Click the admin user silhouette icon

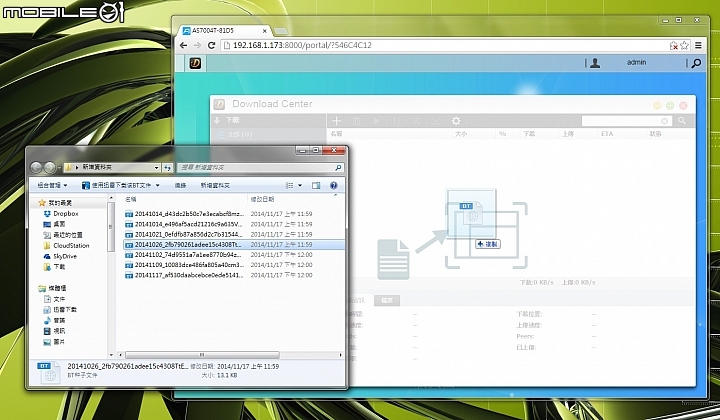pos(595,63)
